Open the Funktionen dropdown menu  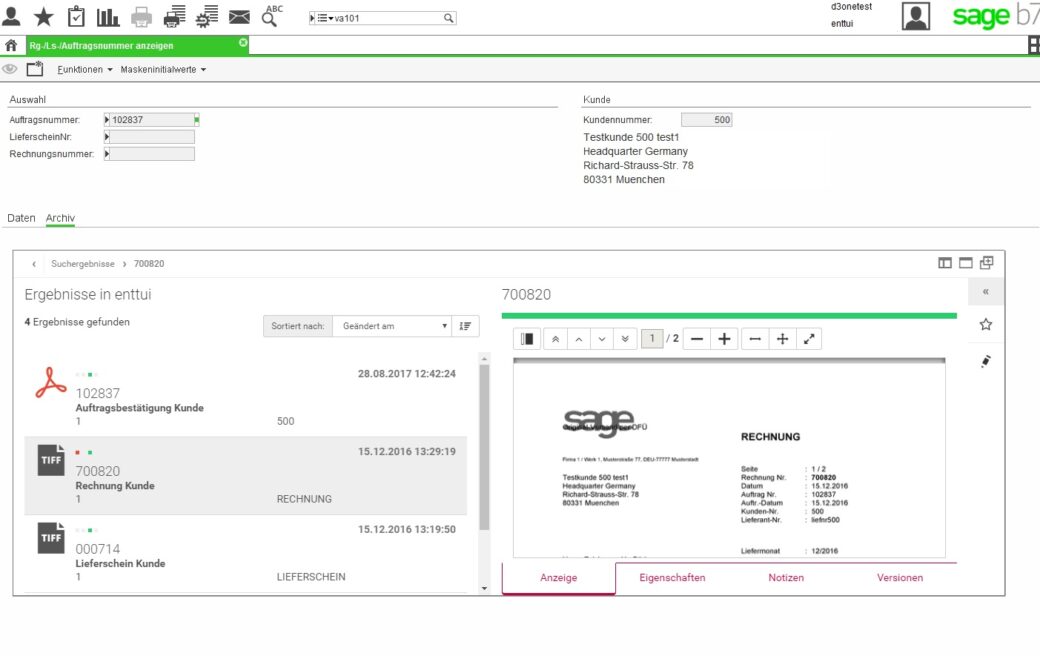pos(85,69)
